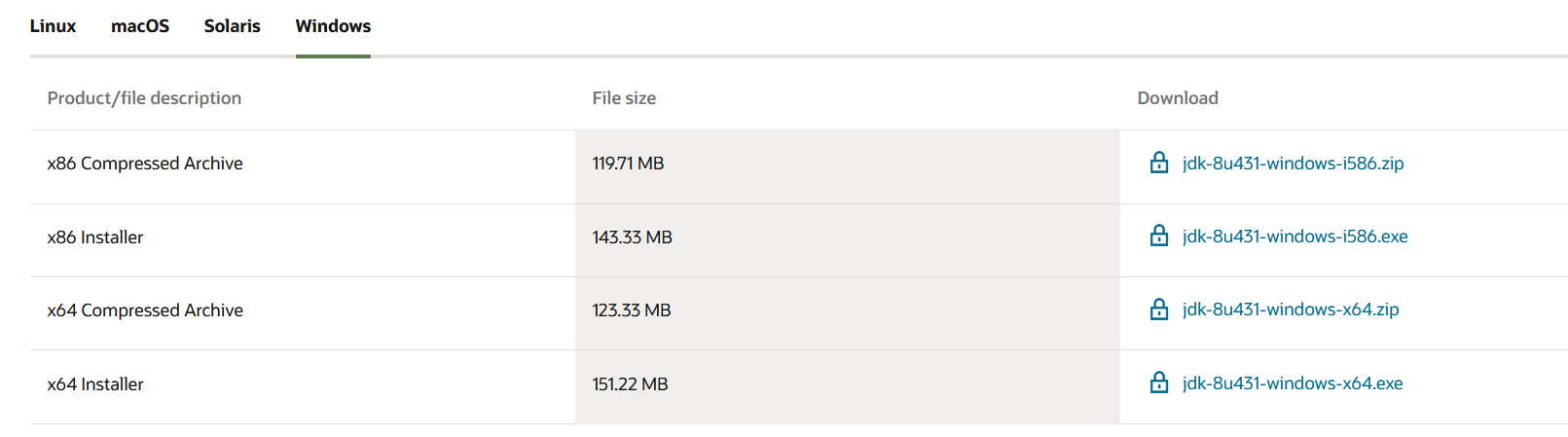The height and width of the screenshot is (437, 1568).
Task: Download jdk-8u431-windows-i586.zip link
Action: (x=1293, y=164)
